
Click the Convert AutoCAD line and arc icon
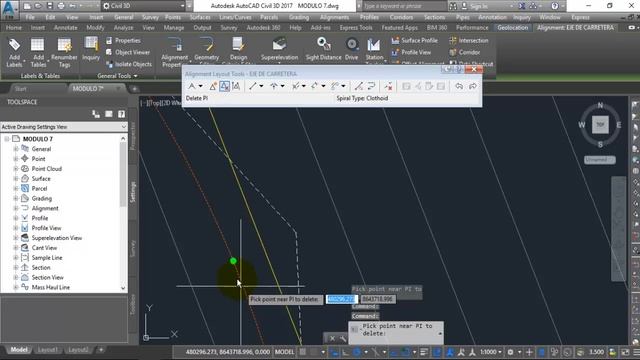(x=358, y=86)
